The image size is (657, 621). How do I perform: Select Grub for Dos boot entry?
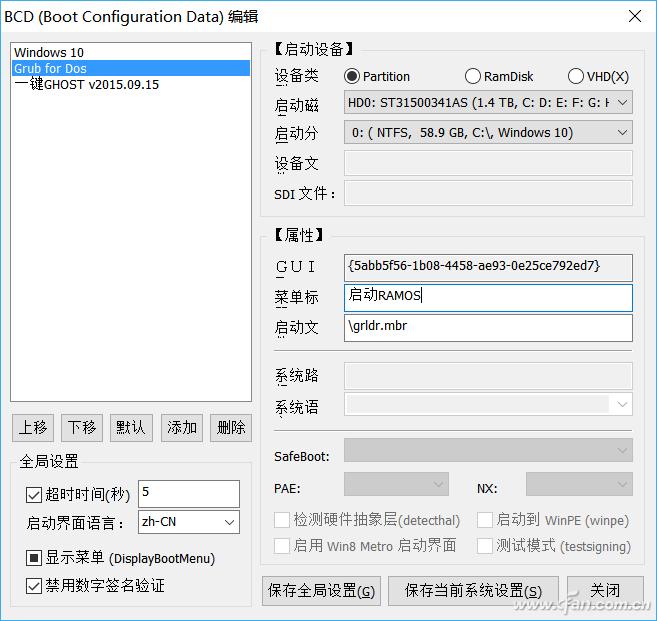(x=50, y=68)
